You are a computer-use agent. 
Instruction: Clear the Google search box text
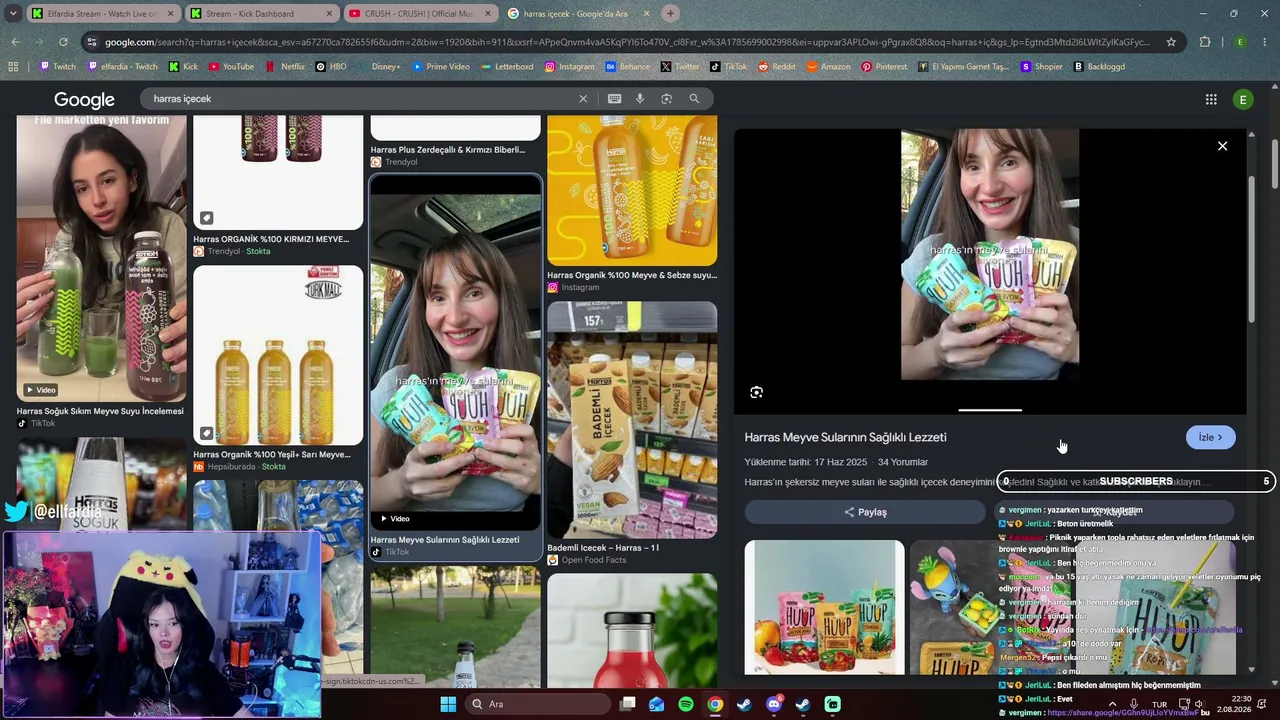coord(583,99)
